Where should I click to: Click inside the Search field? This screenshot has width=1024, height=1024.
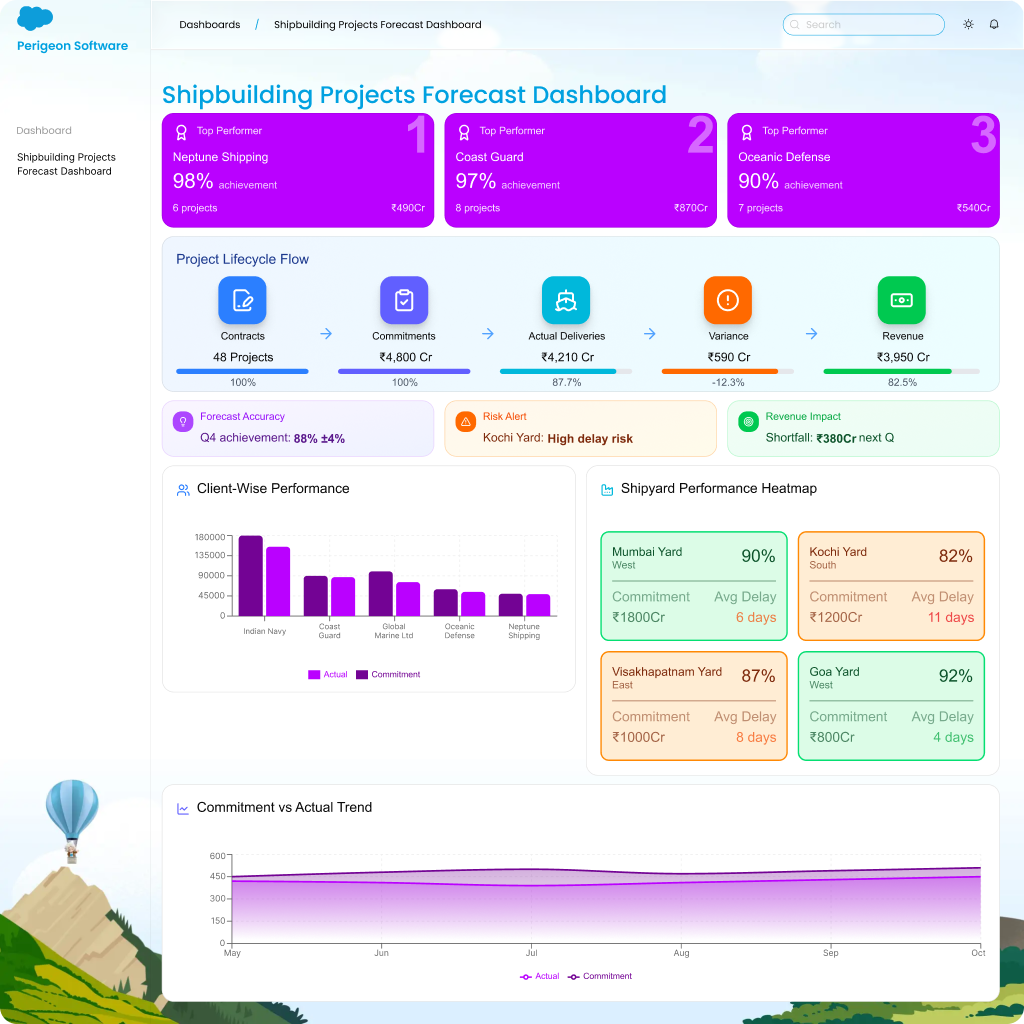pyautogui.click(x=864, y=25)
